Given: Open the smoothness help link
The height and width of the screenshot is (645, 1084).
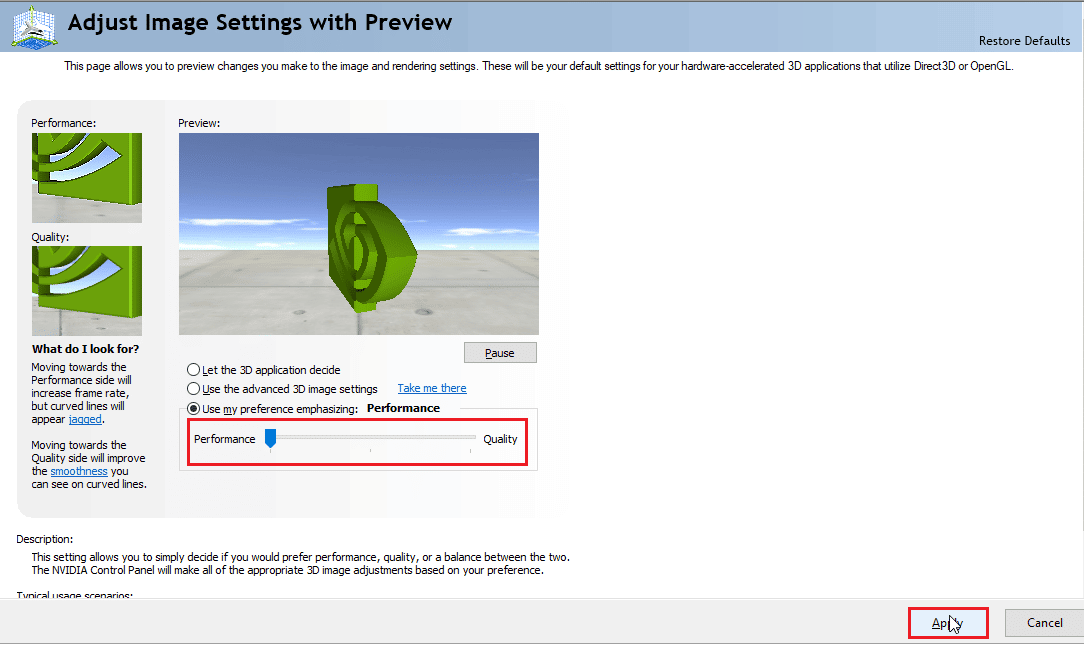Looking at the screenshot, I should tap(79, 471).
